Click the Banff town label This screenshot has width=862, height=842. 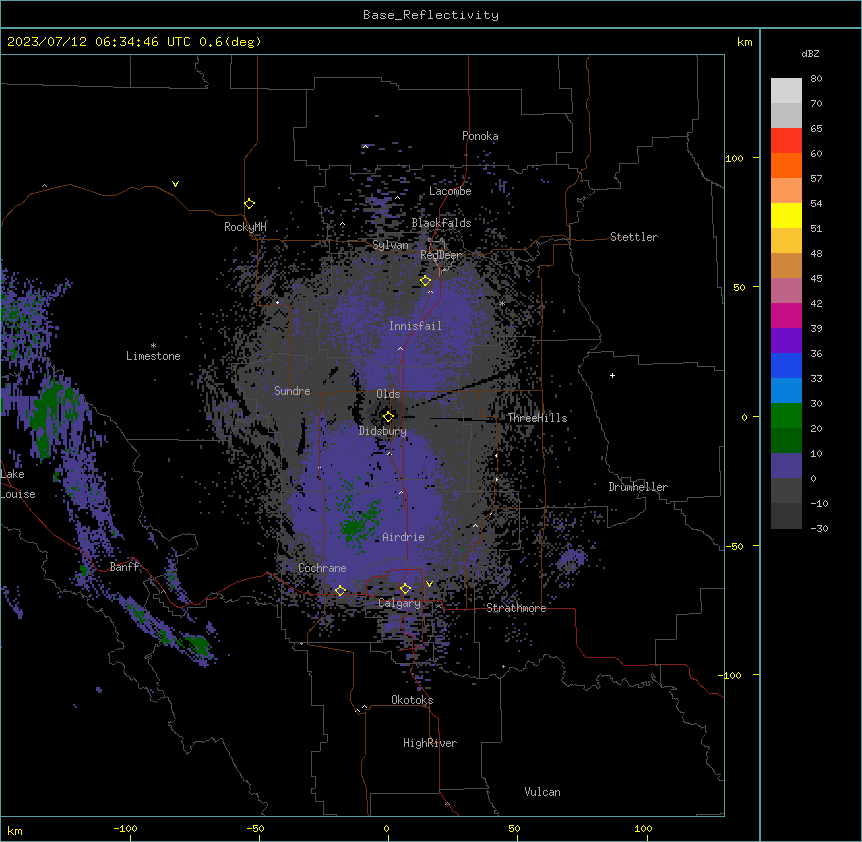(x=124, y=567)
